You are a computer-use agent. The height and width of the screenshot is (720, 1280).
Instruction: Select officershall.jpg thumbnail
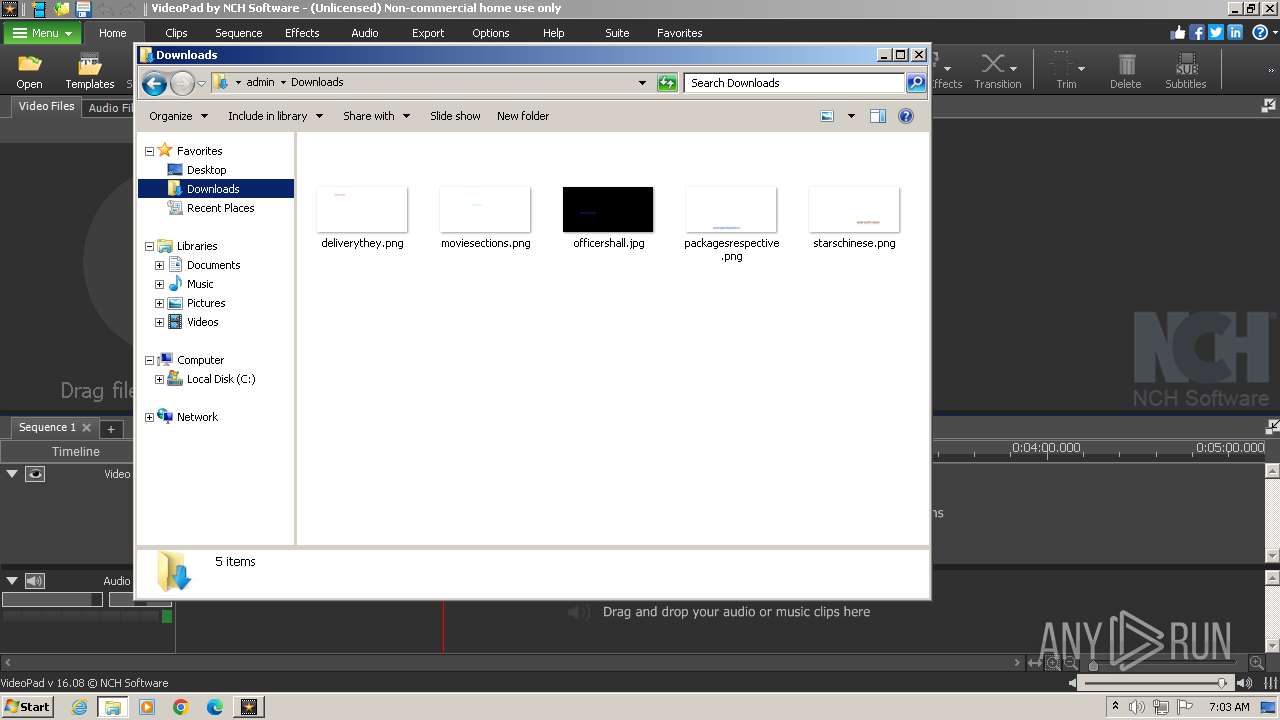point(608,210)
